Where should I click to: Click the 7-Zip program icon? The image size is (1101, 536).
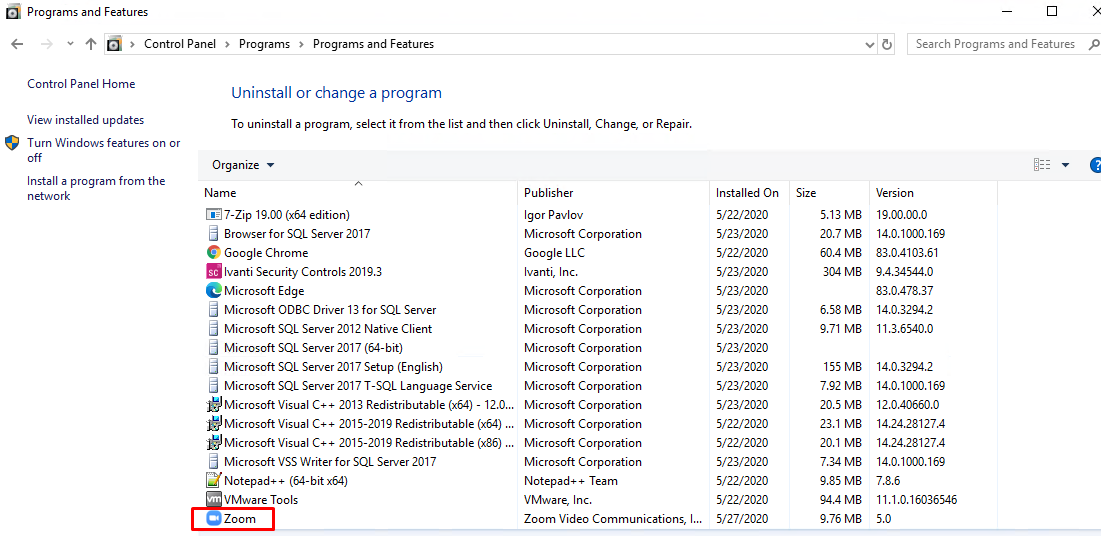213,214
